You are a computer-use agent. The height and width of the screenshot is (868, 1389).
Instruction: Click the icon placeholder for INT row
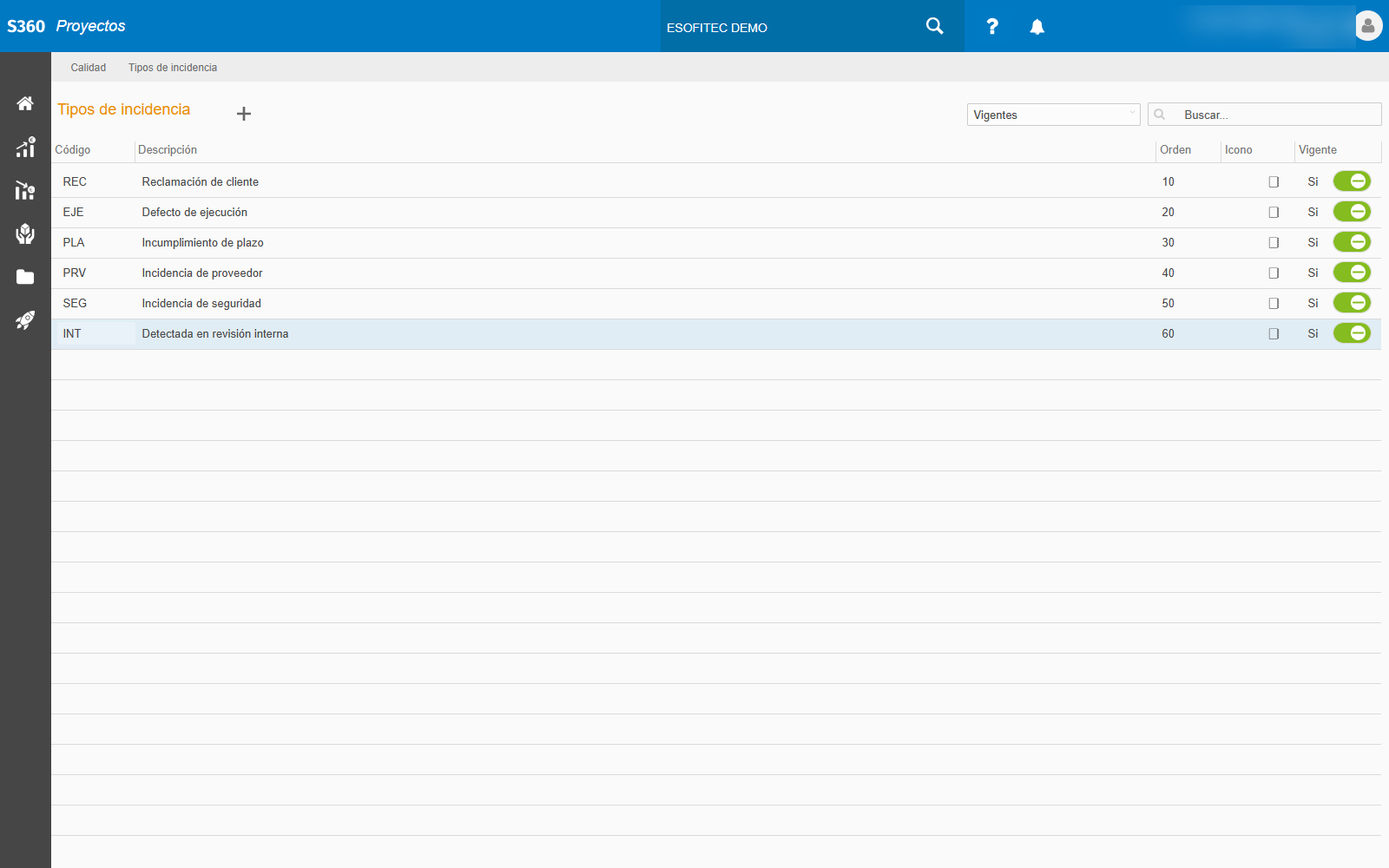point(1274,334)
